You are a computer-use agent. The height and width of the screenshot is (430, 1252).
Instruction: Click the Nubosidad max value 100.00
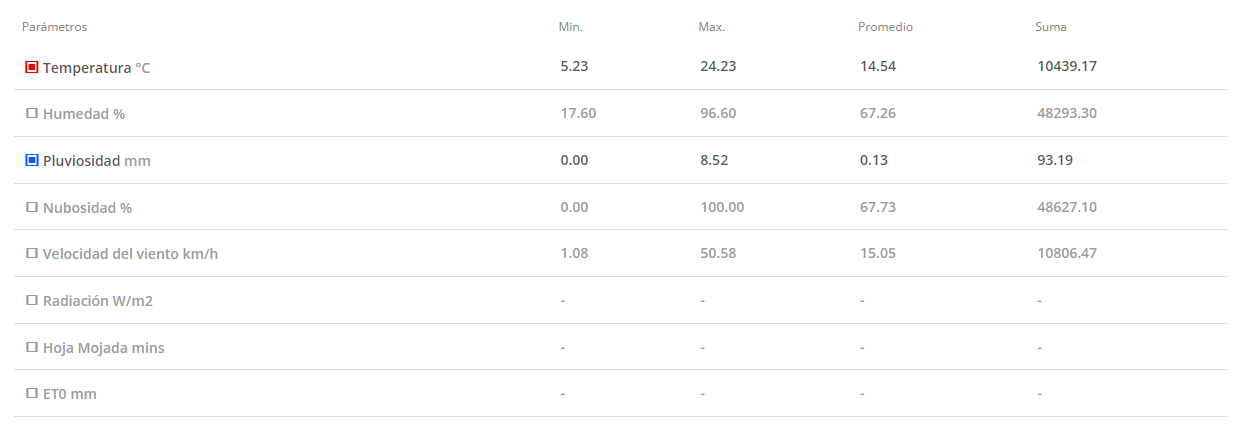click(x=722, y=207)
